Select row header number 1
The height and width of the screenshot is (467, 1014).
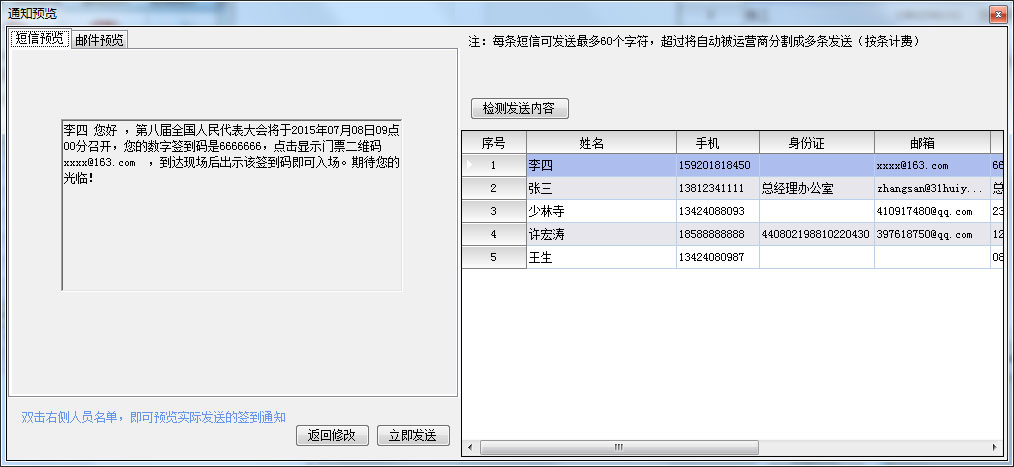click(x=494, y=165)
